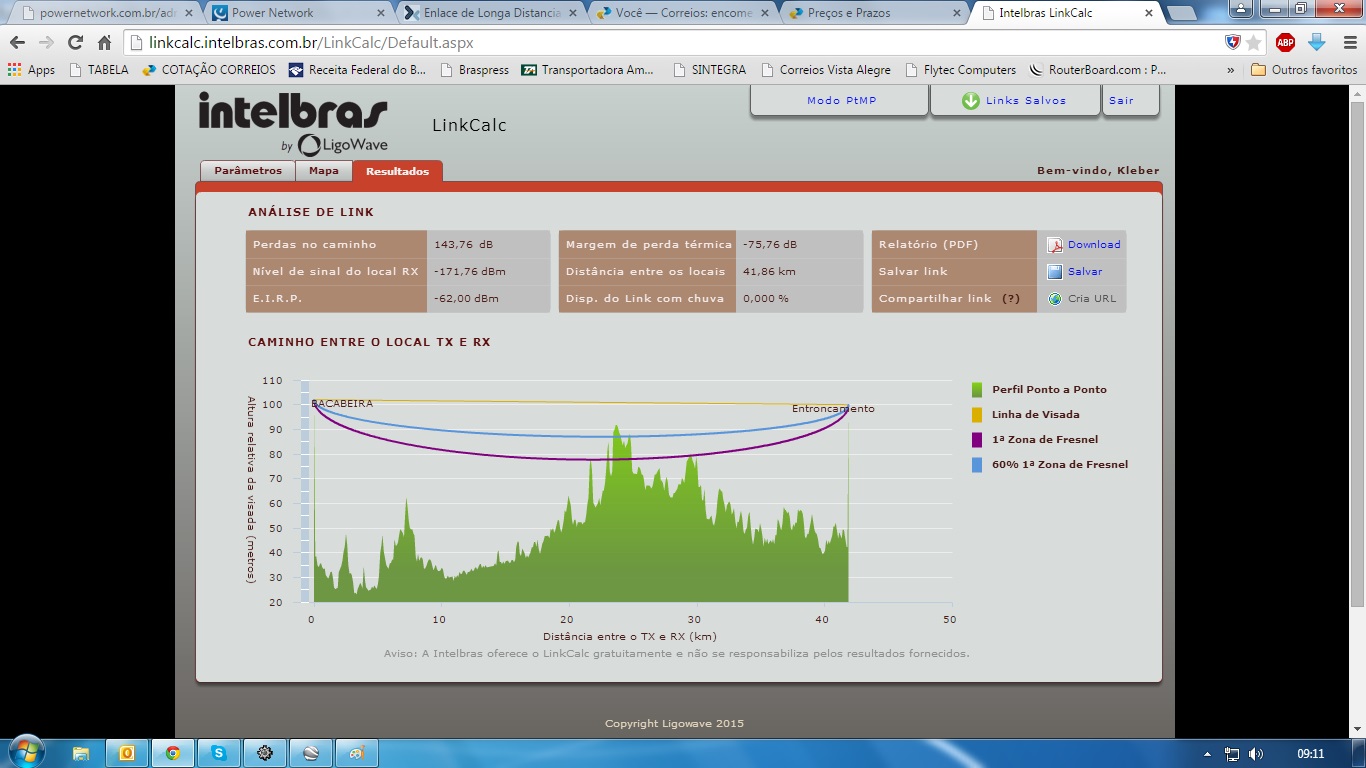Open the Apps shortcut in bookmarks bar
The height and width of the screenshot is (768, 1366).
31,70
